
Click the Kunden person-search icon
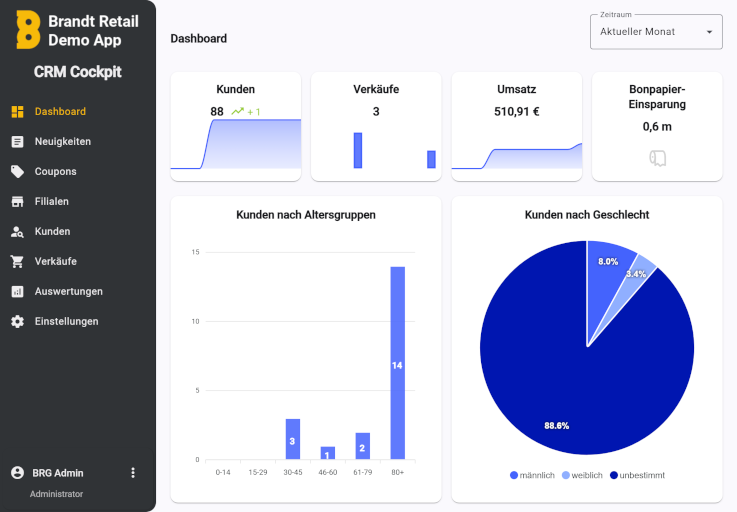[17, 232]
